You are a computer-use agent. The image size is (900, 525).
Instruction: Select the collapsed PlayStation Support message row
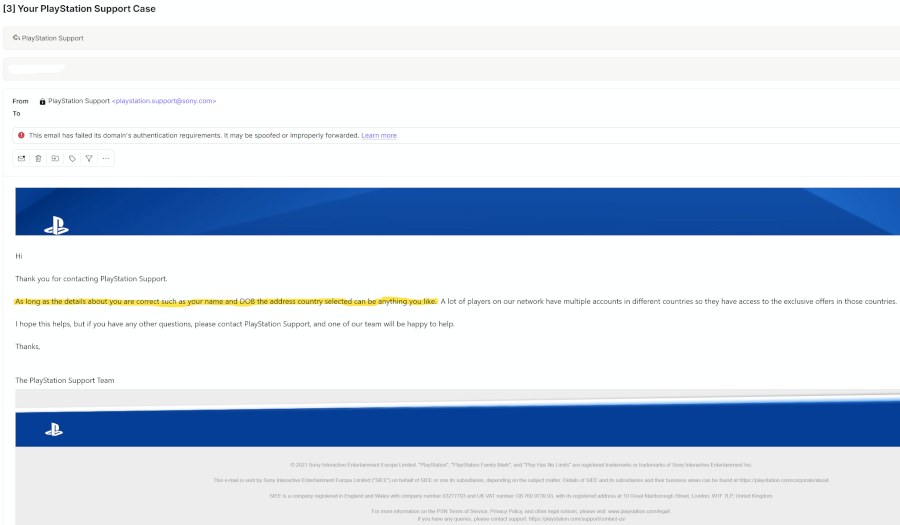click(451, 38)
